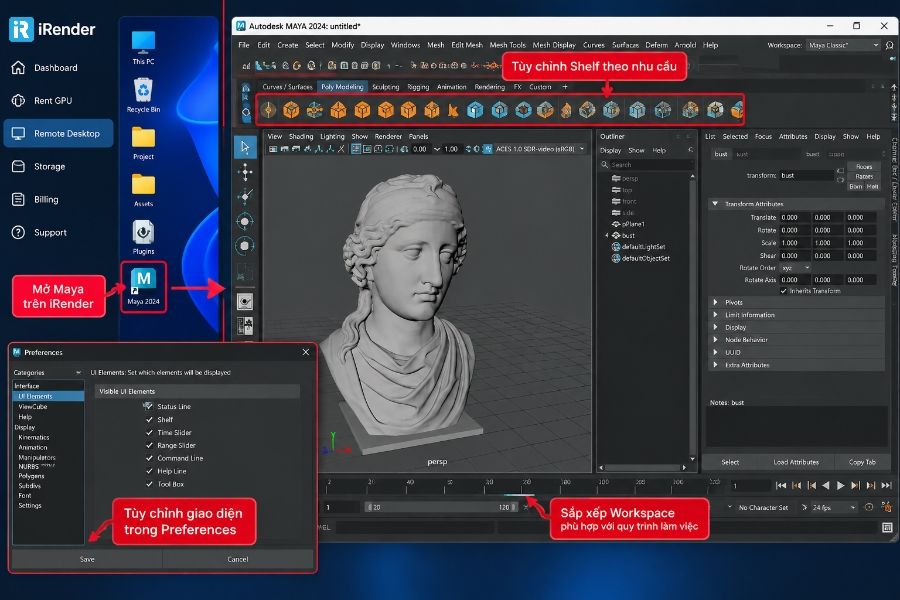Open Support in iRender sidebar
The image size is (900, 600).
click(x=39, y=233)
